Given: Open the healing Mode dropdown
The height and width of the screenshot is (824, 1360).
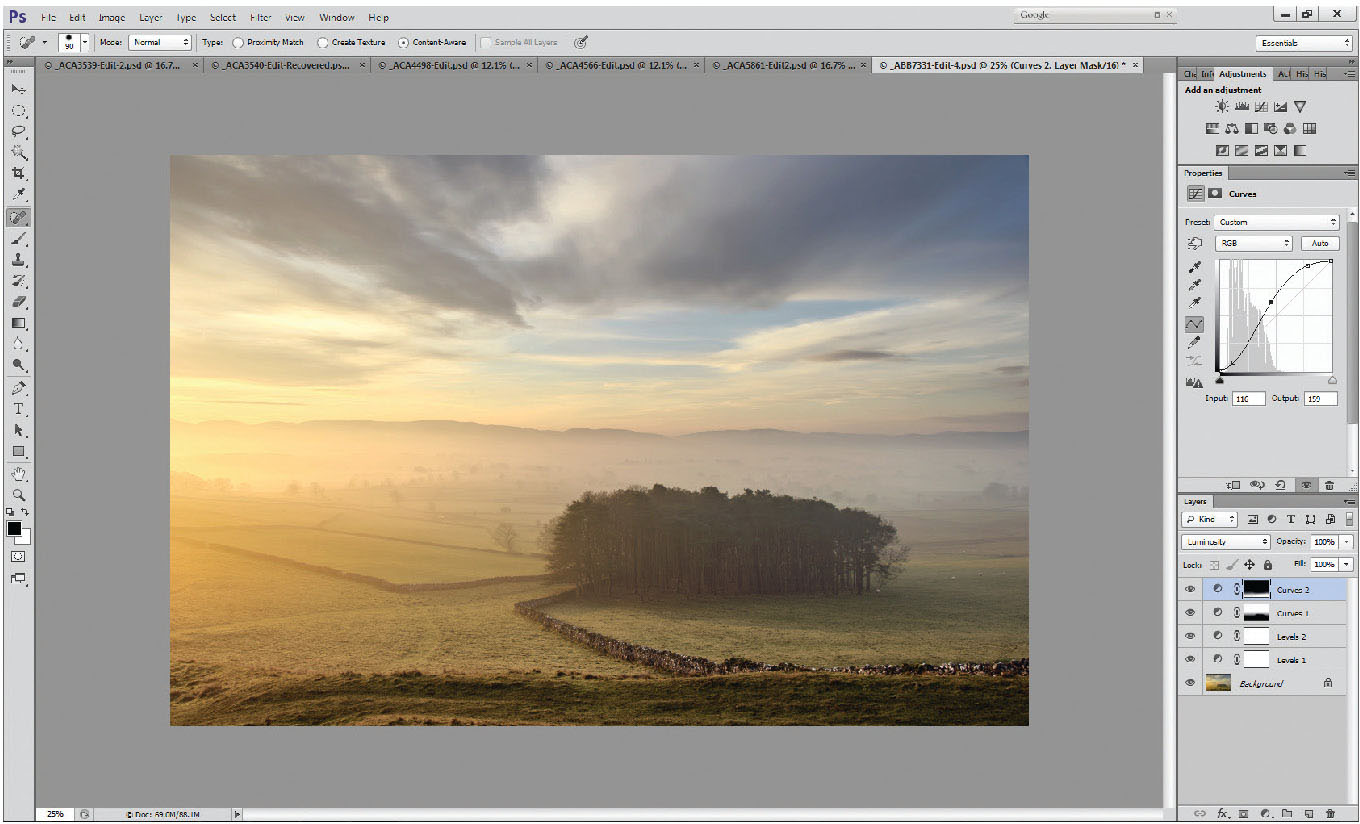Looking at the screenshot, I should pos(160,42).
